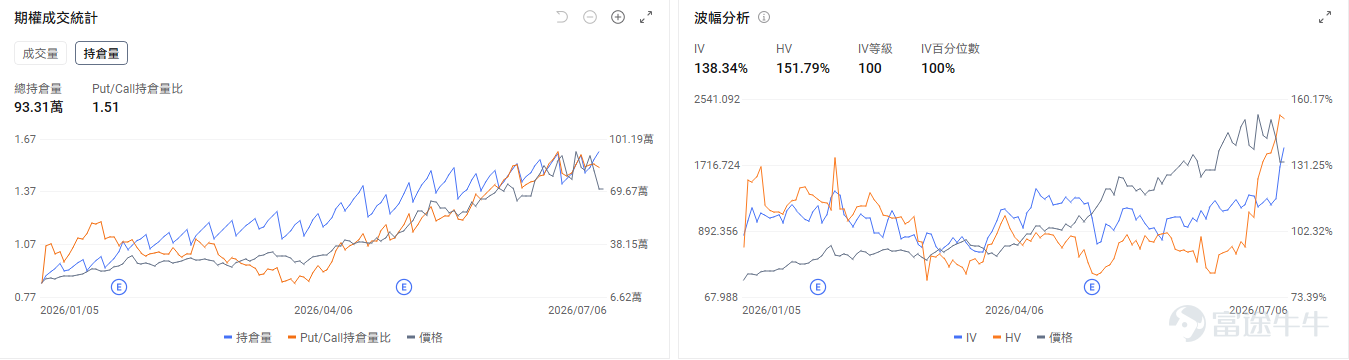Select the 持倉量 tab
This screenshot has height=360, width=1349.
coord(101,54)
